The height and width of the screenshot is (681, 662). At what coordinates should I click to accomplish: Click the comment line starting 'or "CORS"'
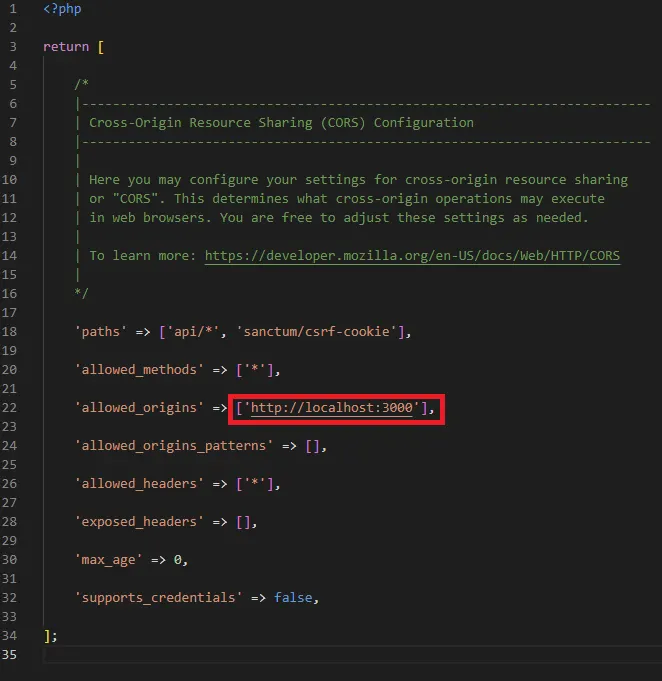click(x=347, y=198)
